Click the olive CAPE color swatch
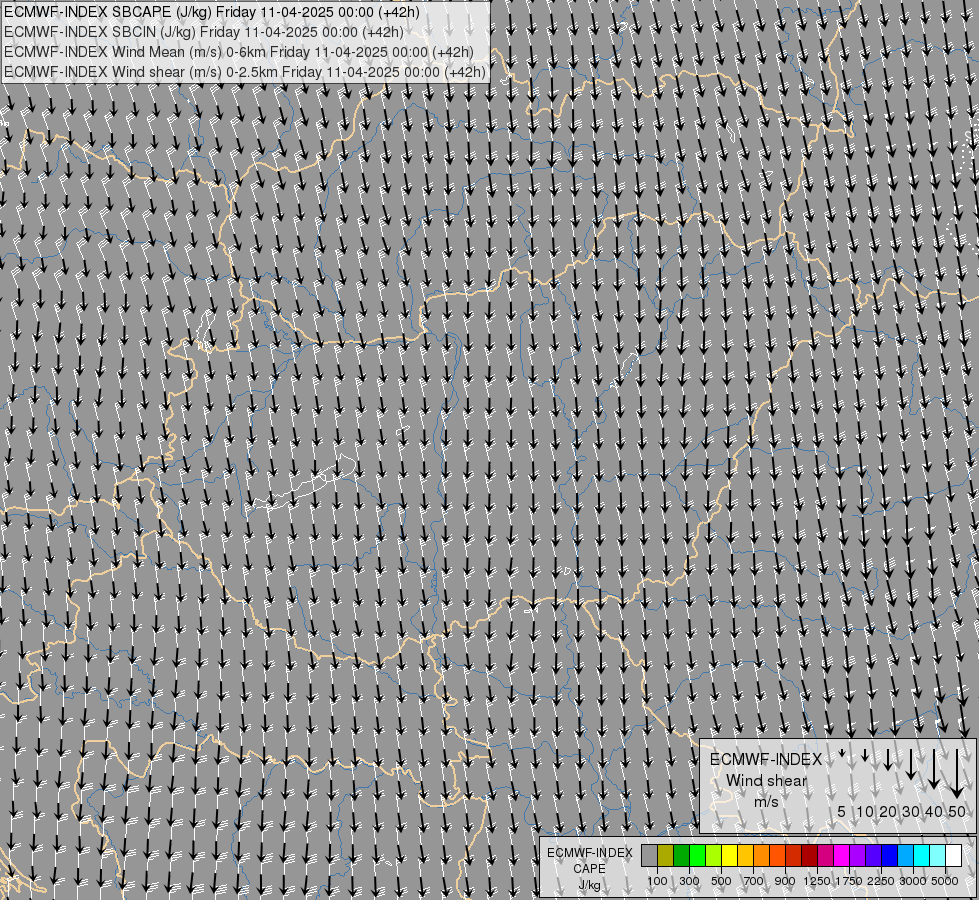979x900 pixels. pyautogui.click(x=666, y=856)
